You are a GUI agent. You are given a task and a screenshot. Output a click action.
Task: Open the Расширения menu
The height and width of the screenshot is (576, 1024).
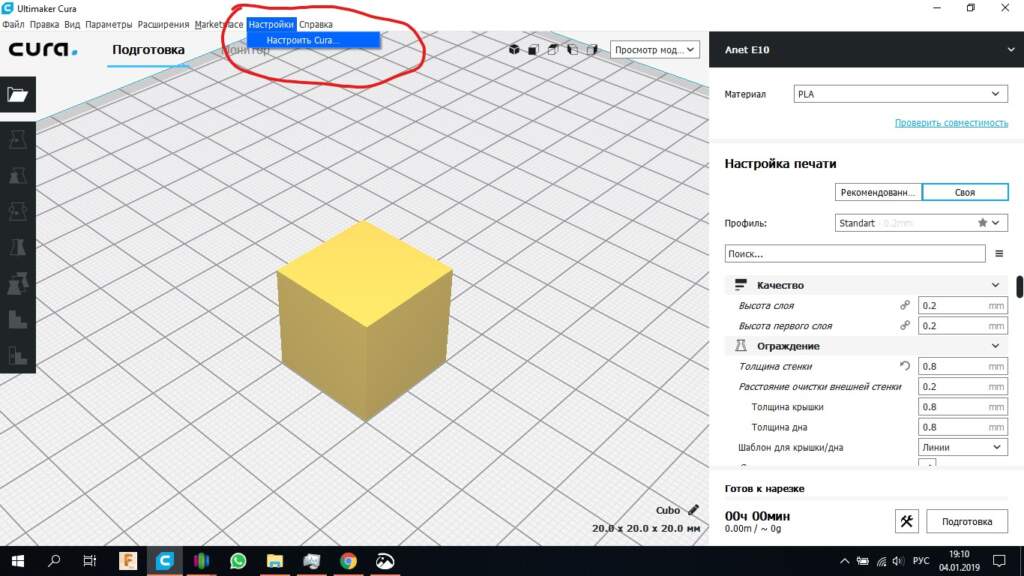(164, 24)
